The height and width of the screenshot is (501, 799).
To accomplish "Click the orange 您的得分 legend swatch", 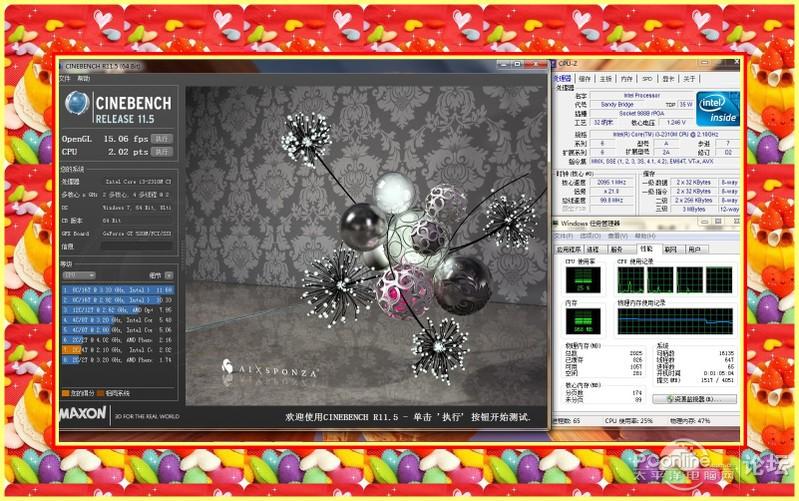I will pyautogui.click(x=65, y=393).
